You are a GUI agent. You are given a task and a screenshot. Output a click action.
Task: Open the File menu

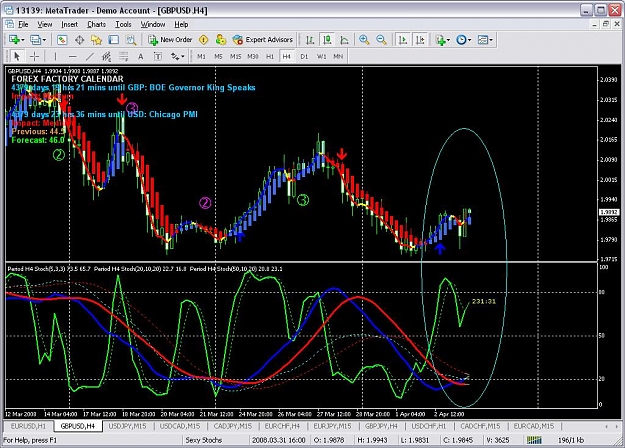coord(23,24)
